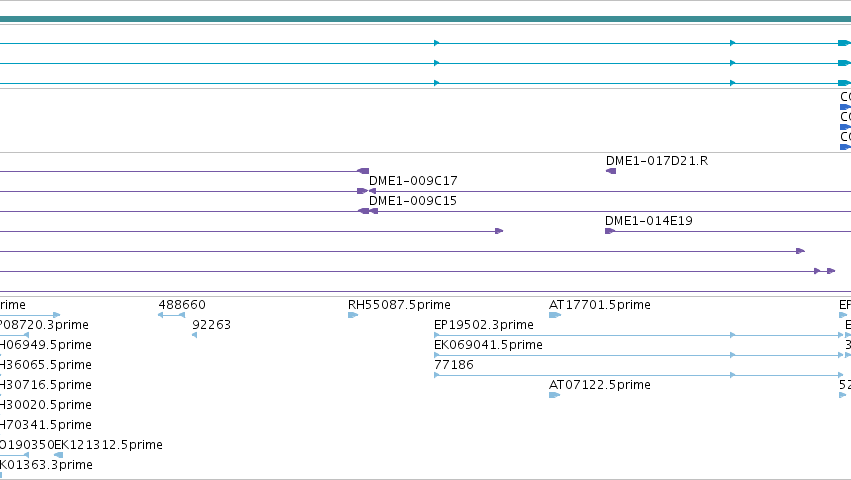Select the blue glyph under RH55087.5prime

point(353,315)
